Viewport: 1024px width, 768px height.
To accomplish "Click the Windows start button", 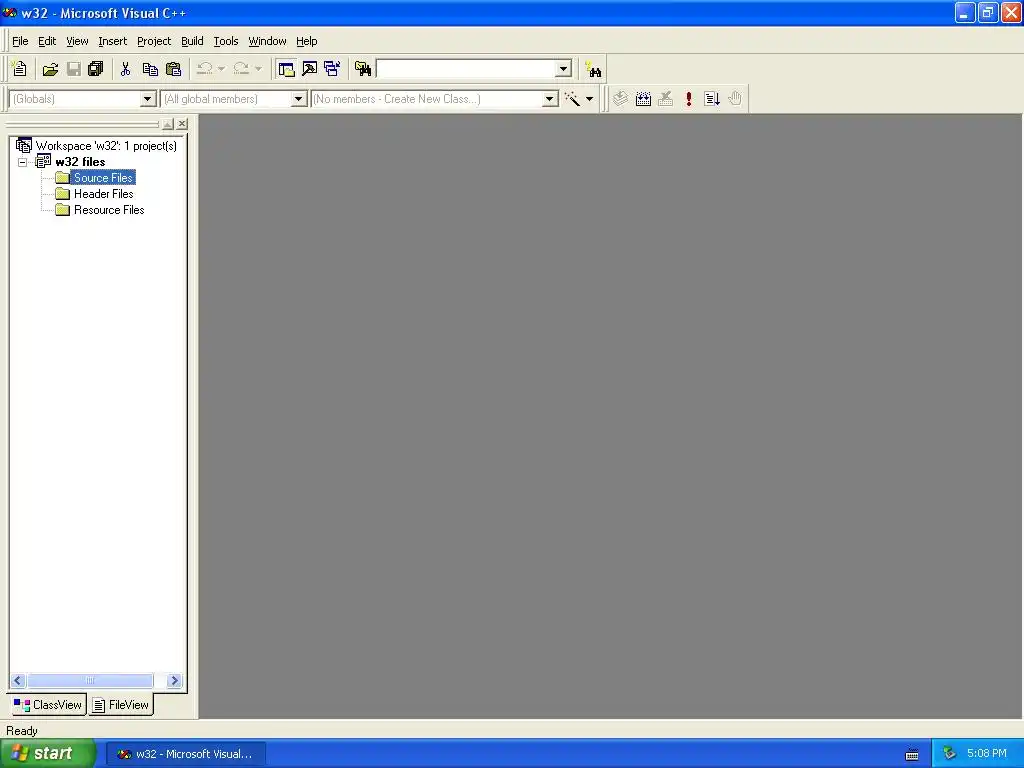I will pyautogui.click(x=48, y=753).
